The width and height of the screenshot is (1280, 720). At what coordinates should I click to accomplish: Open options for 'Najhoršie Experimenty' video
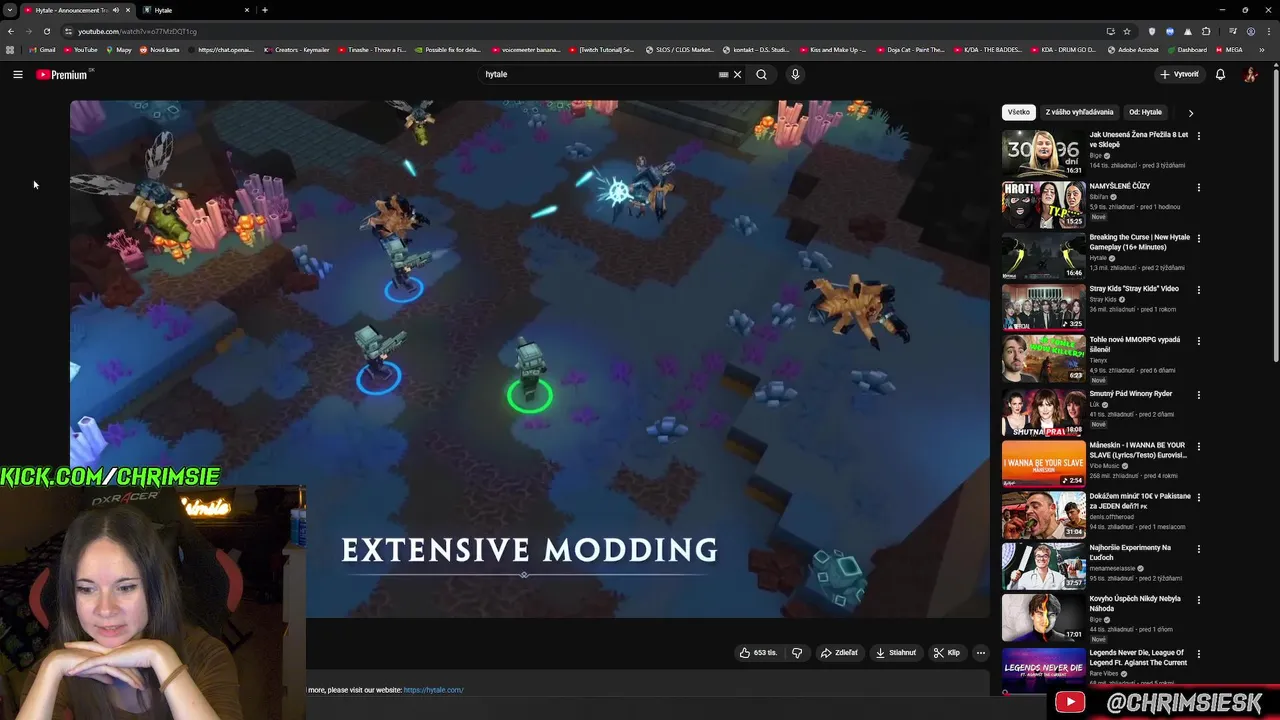1198,549
